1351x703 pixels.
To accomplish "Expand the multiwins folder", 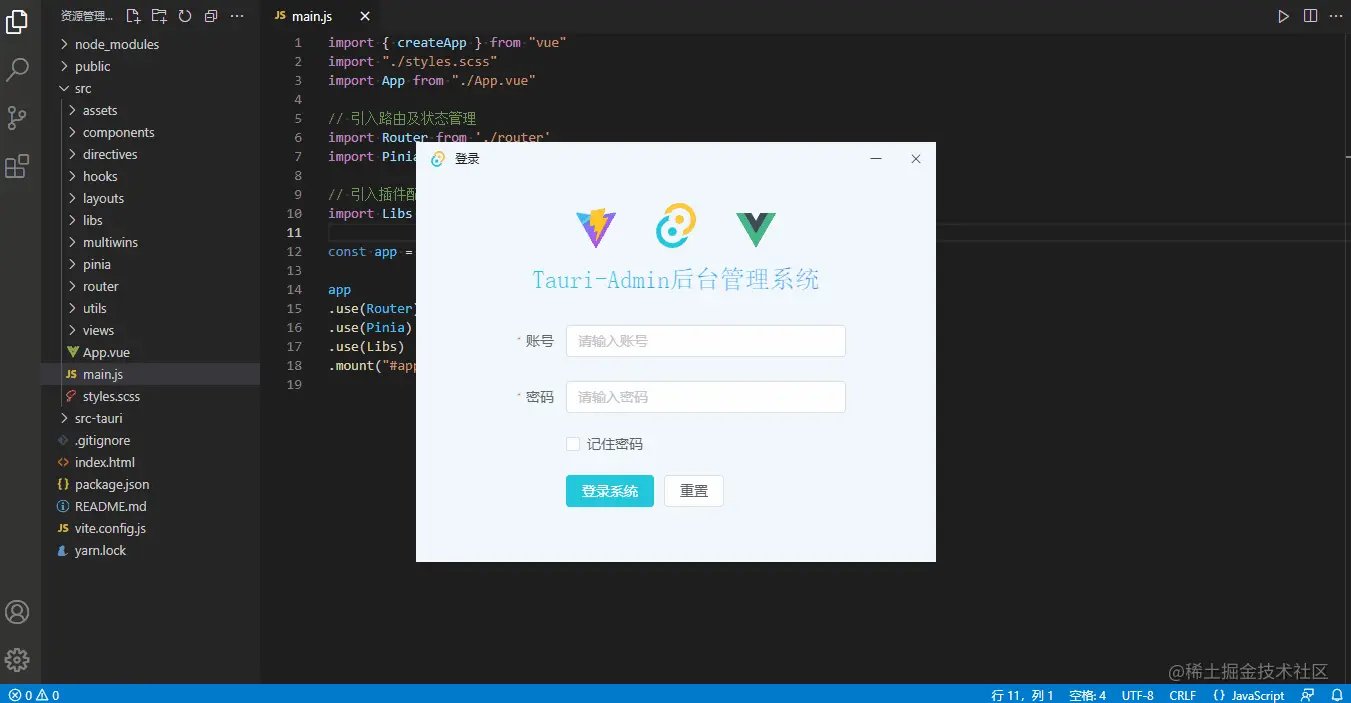I will coord(150,242).
